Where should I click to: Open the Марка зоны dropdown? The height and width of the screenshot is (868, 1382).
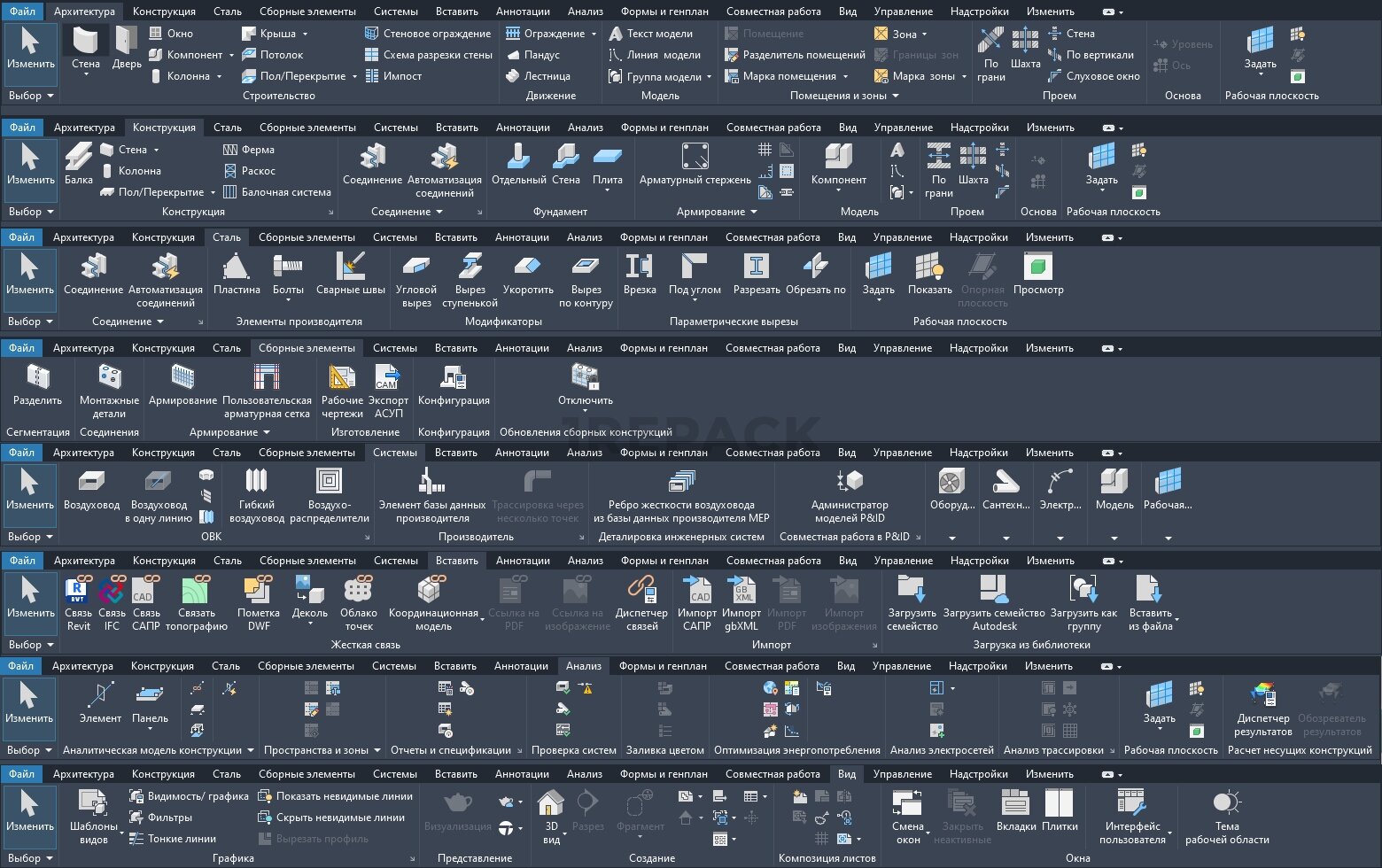[x=963, y=76]
